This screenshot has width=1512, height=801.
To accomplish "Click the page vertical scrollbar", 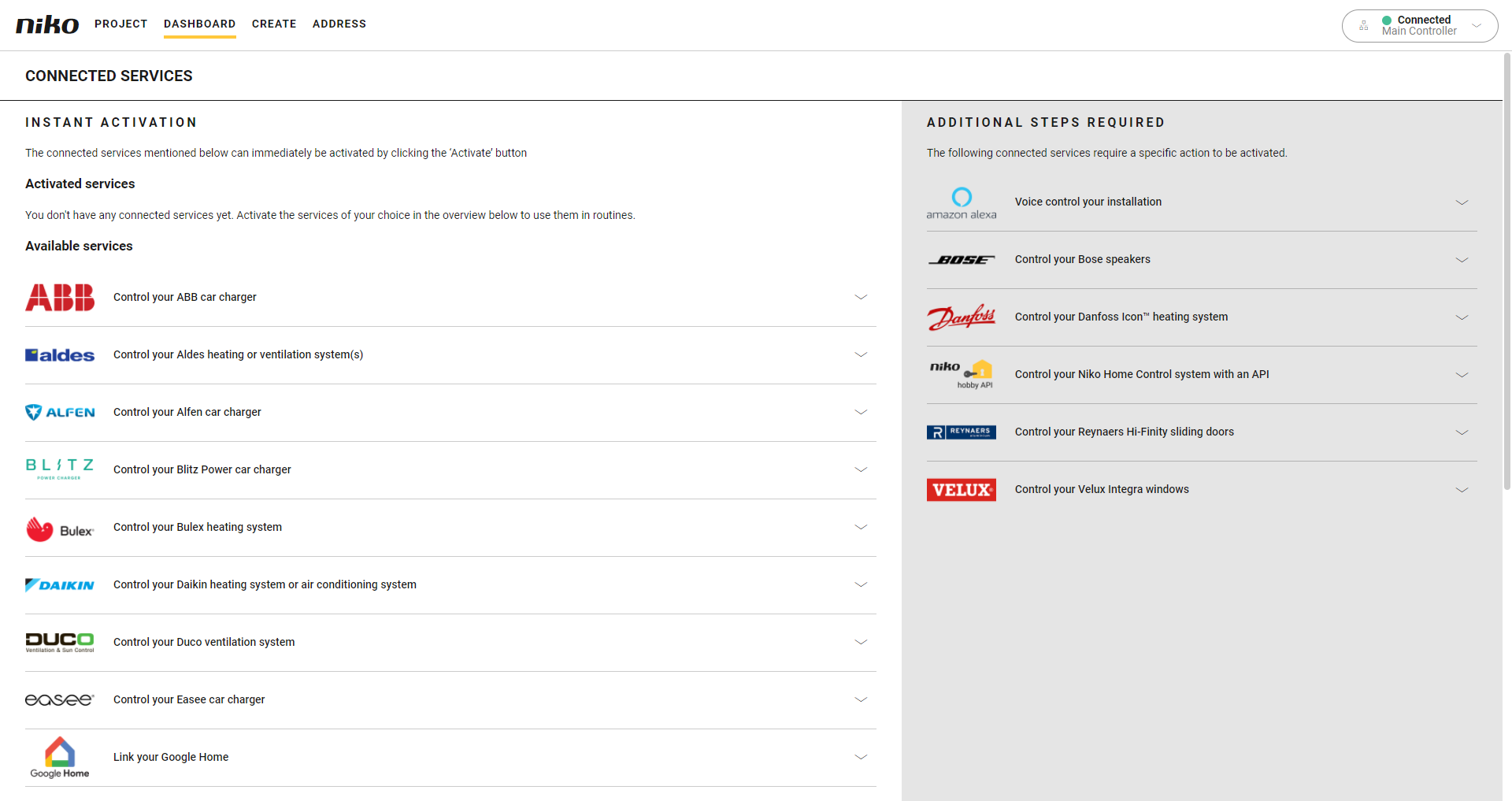I will tap(1506, 268).
